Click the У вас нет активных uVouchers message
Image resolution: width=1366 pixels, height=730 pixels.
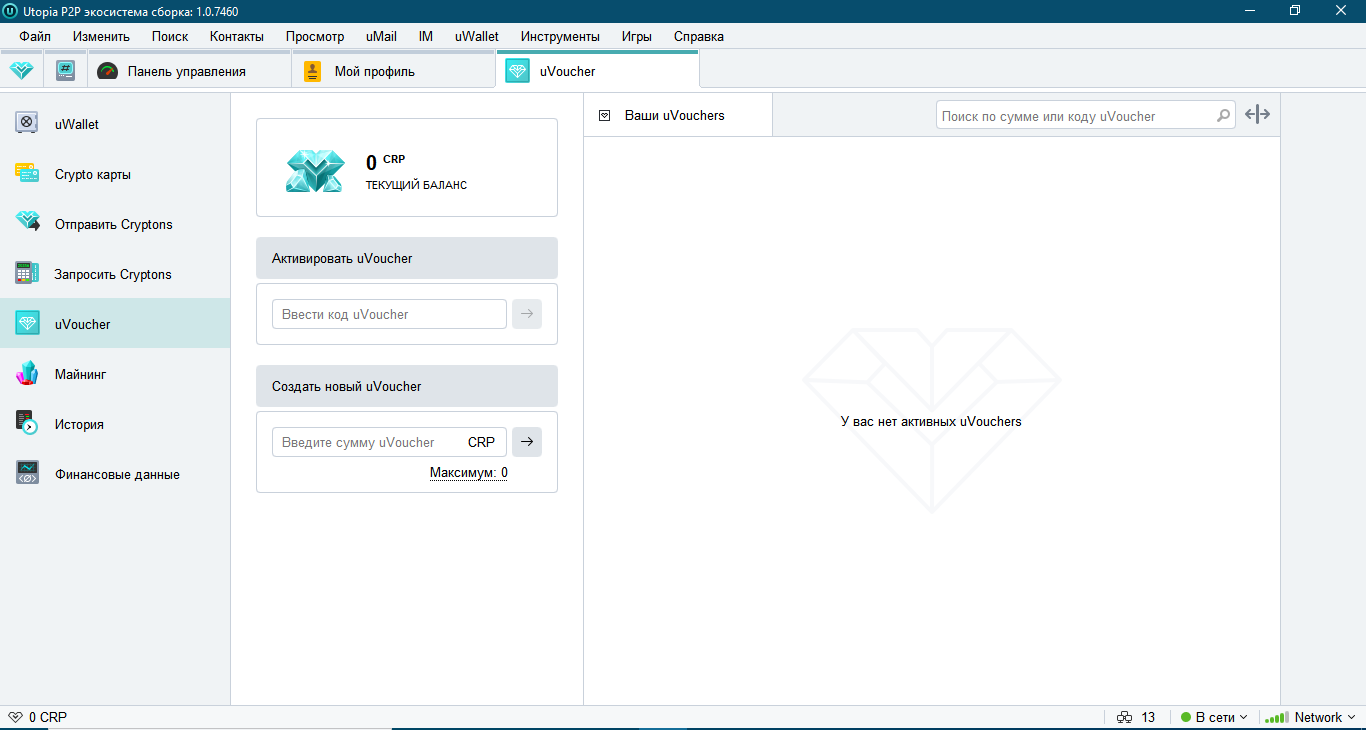click(931, 422)
